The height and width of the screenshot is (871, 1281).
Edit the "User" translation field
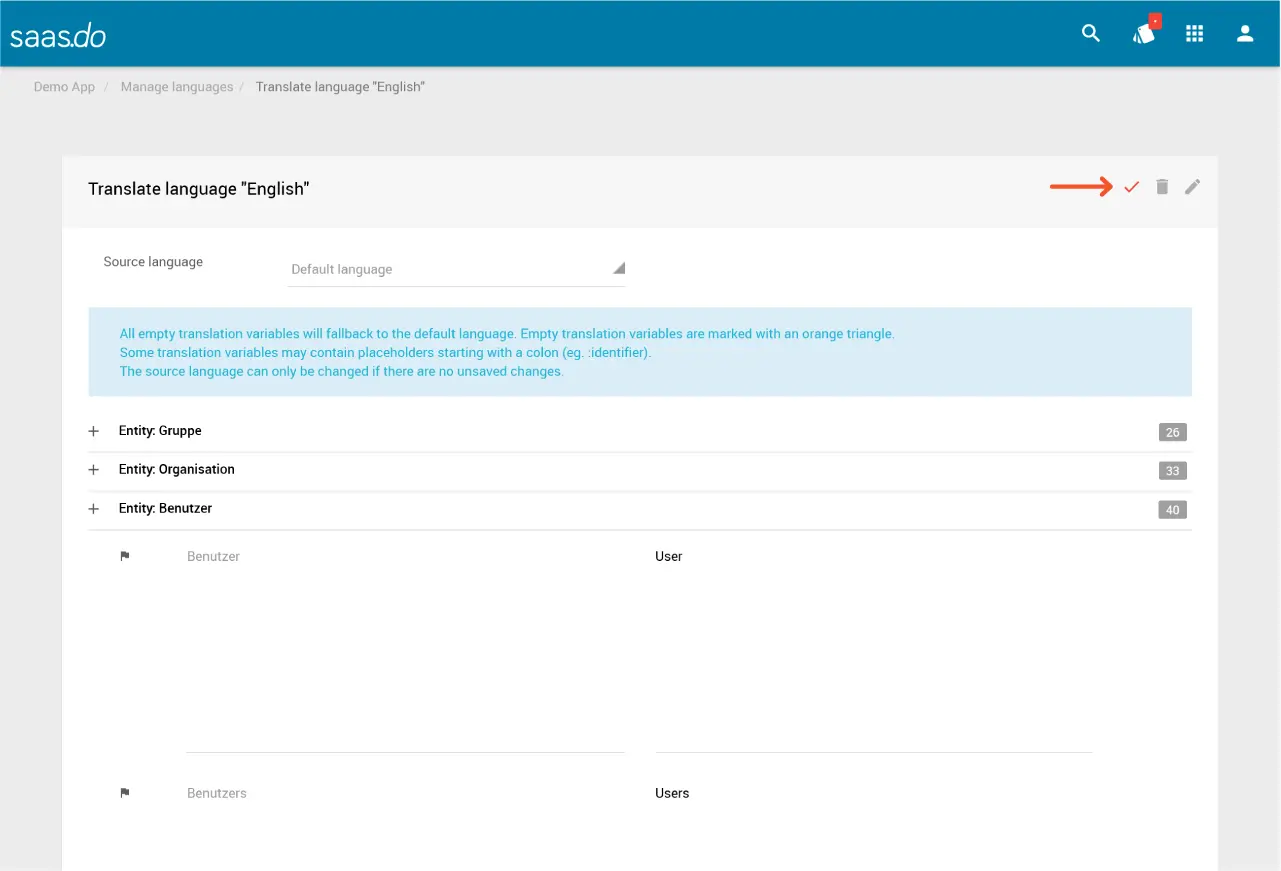[873, 650]
